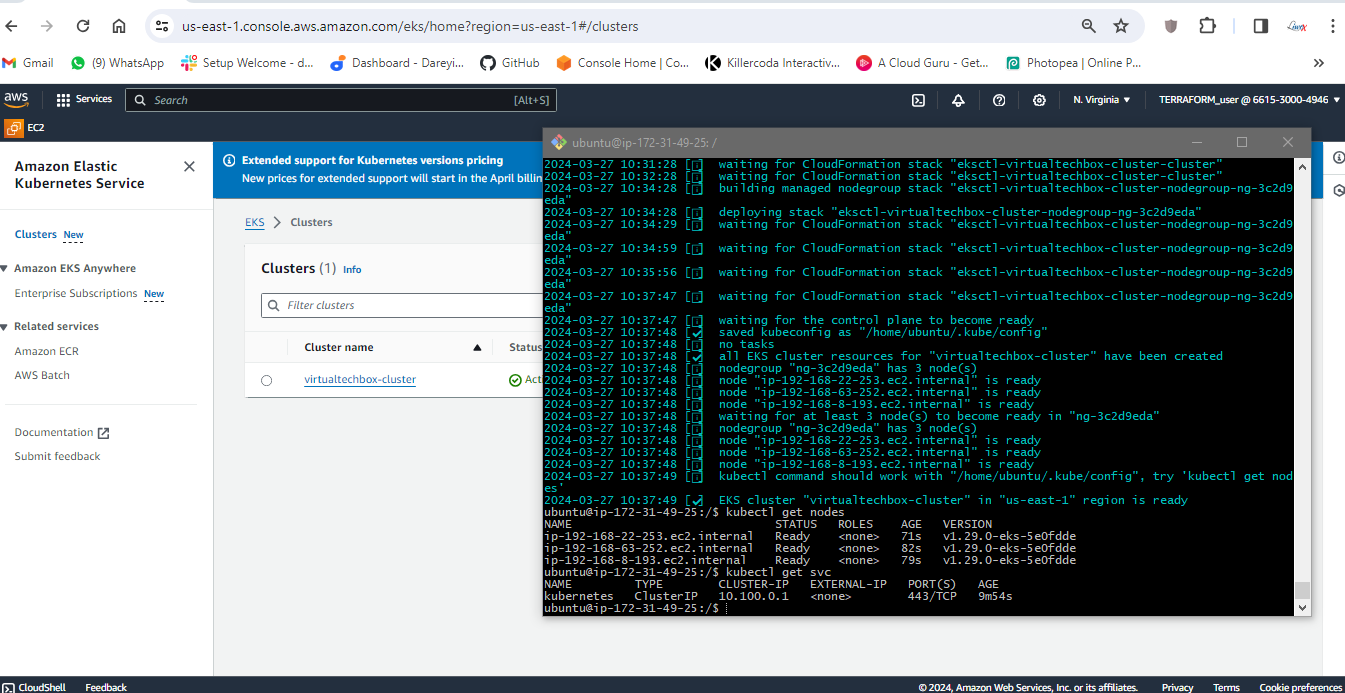This screenshot has height=693, width=1345.
Task: Sort by Cluster name column arrow
Action: pyautogui.click(x=477, y=348)
